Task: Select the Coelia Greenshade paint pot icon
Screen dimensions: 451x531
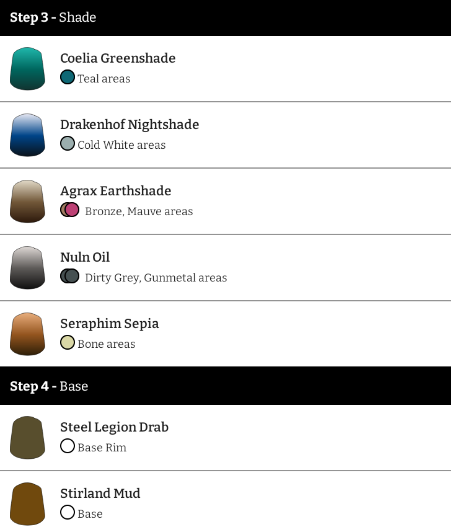Action: 27,69
